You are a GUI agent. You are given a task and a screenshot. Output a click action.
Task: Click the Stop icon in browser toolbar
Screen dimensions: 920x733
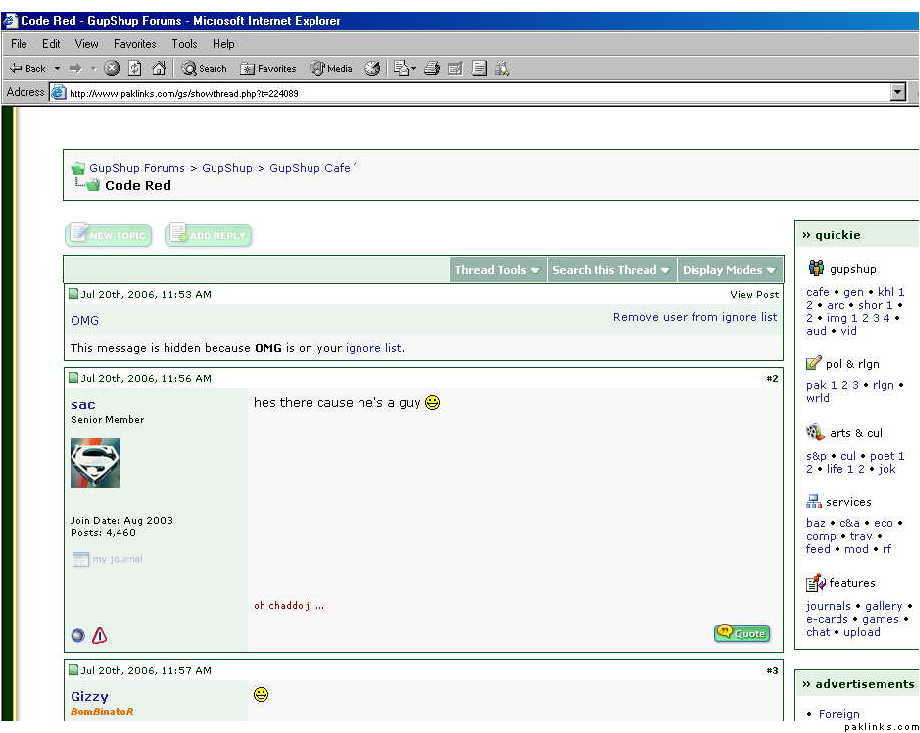point(112,69)
